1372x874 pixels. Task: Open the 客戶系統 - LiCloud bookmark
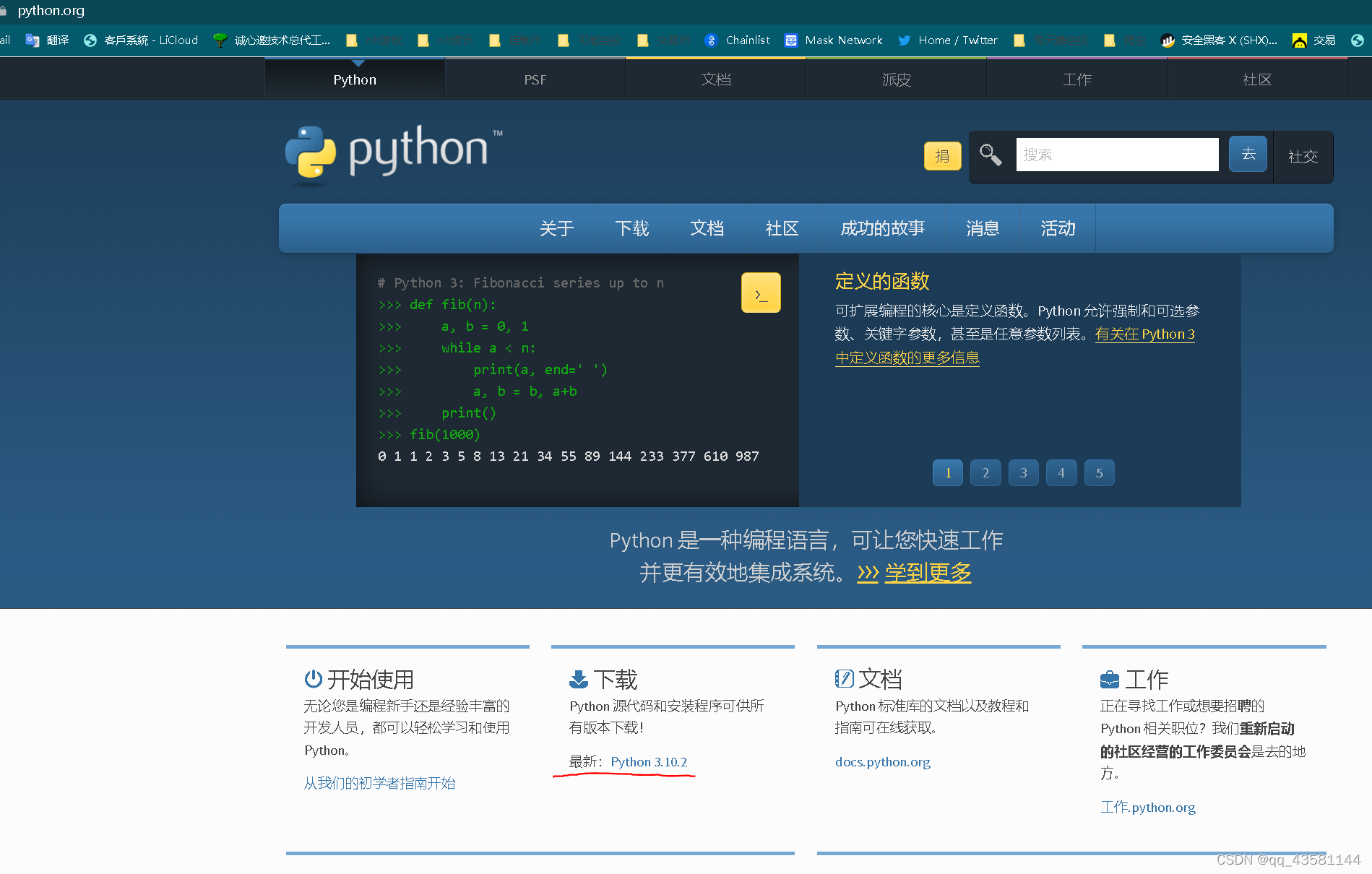coord(141,40)
